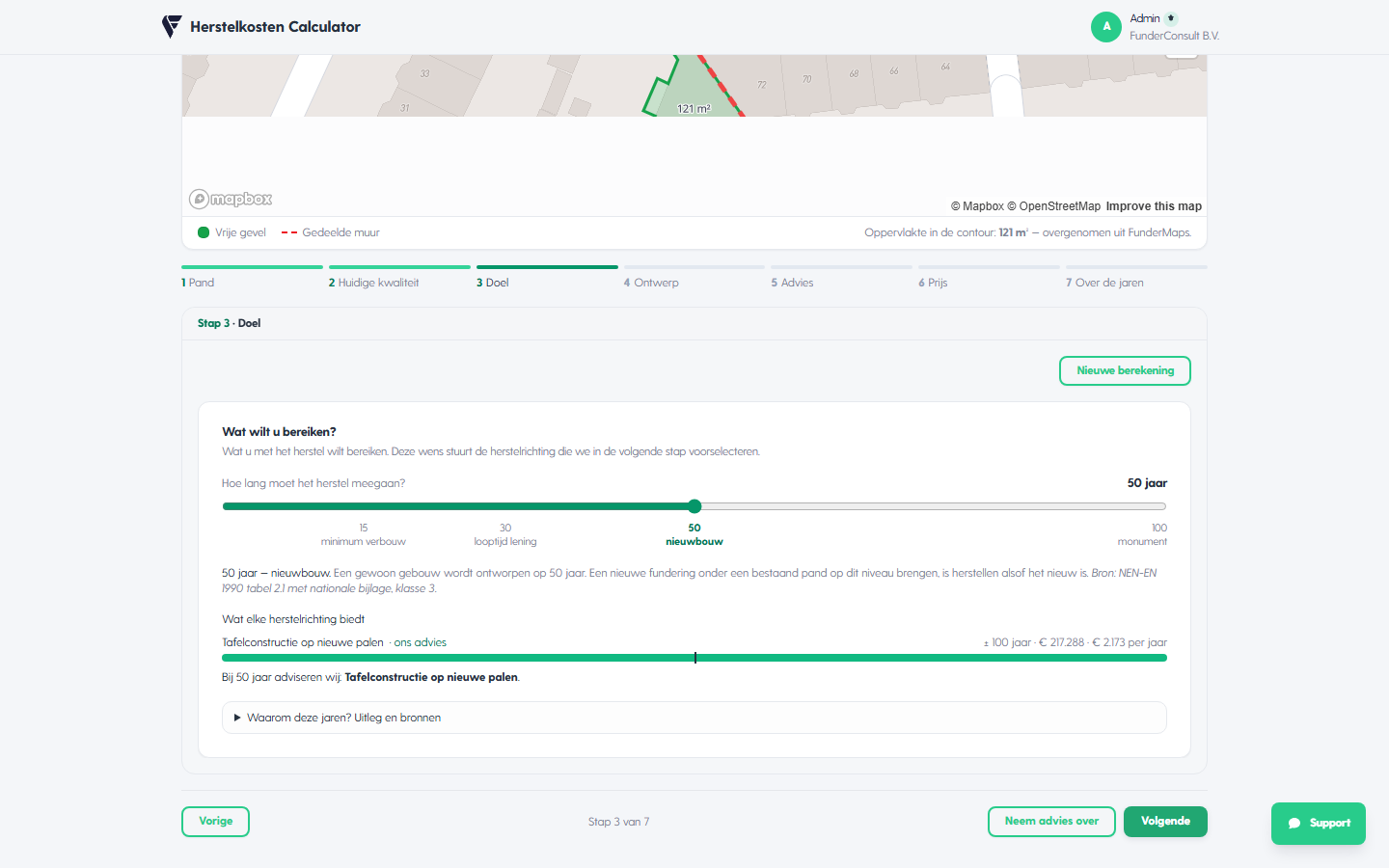
Task: Click the '50 jaar' value label
Action: click(1147, 483)
